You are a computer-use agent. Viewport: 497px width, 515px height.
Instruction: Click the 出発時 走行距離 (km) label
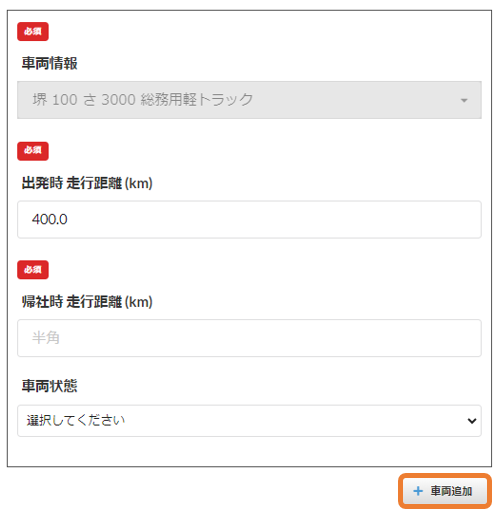[87, 183]
